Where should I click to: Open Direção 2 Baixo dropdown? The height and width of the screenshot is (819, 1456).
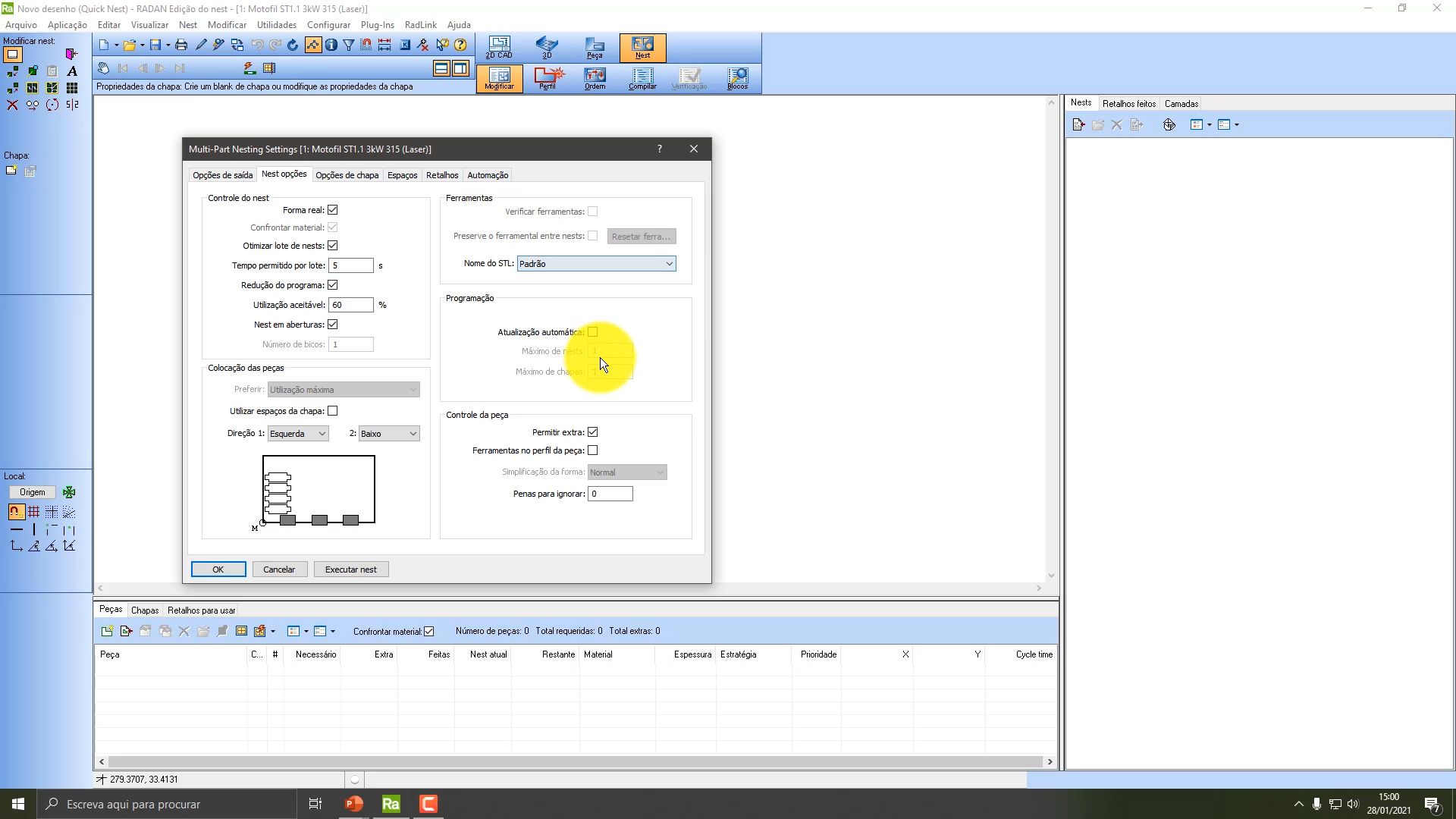pos(389,434)
